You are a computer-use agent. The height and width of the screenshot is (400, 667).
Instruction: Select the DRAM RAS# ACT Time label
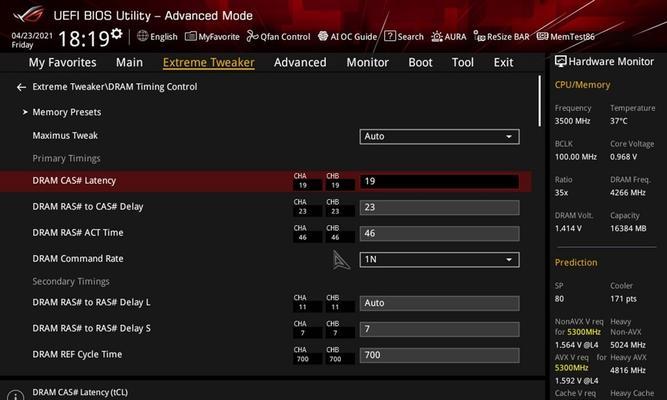[x=78, y=232]
